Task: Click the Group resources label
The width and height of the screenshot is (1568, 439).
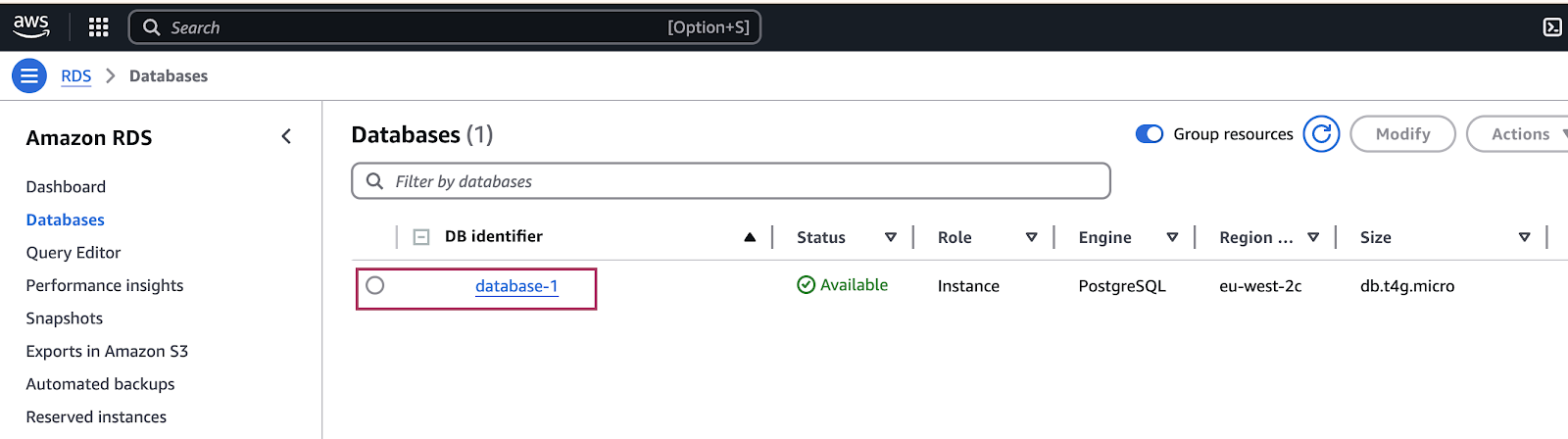Action: (x=1234, y=134)
